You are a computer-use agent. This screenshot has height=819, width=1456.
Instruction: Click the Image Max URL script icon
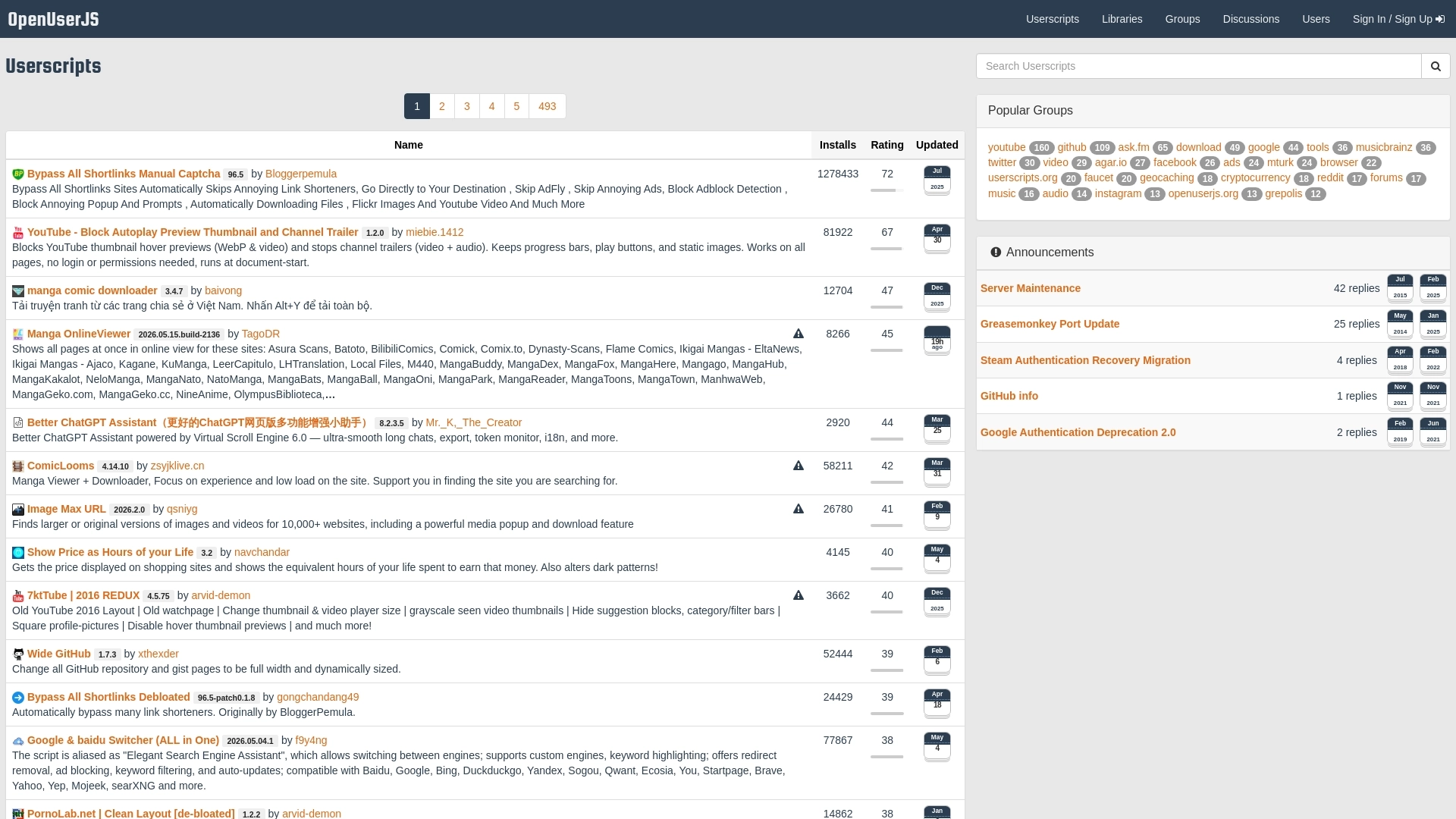click(18, 510)
